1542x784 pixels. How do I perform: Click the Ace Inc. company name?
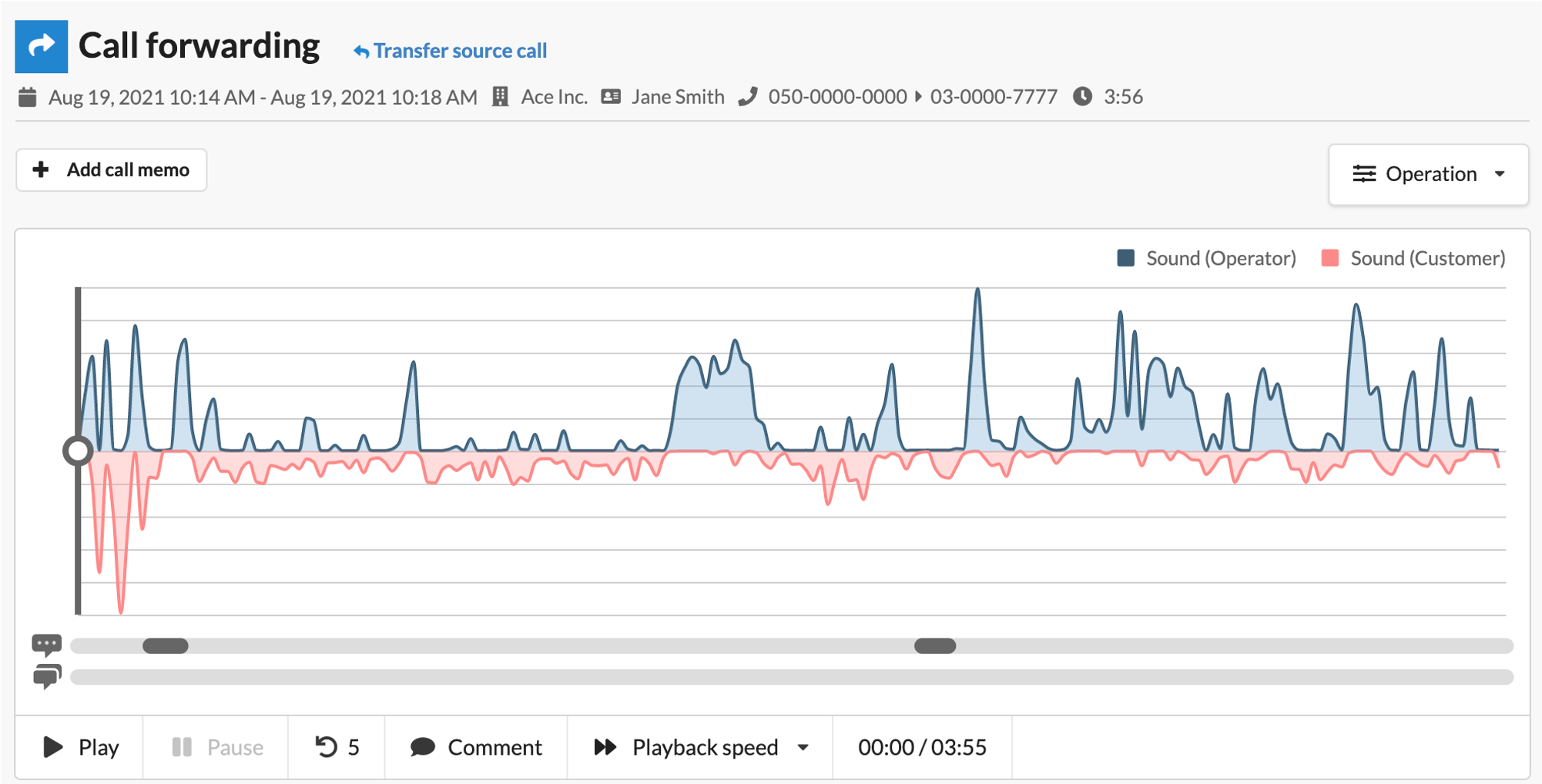tap(554, 97)
